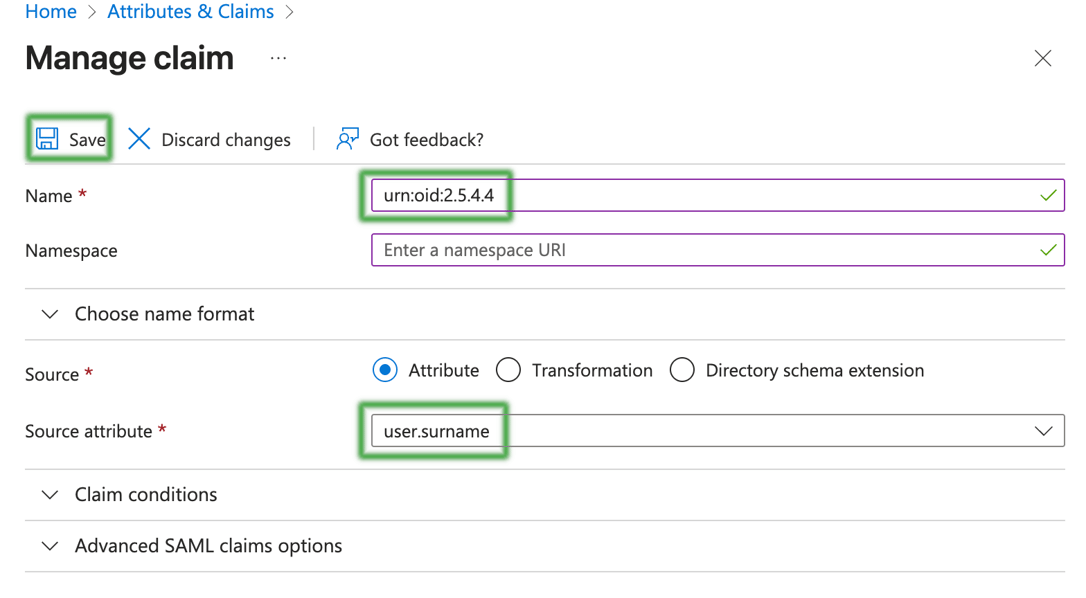Expand the Claim conditions section
The image size is (1086, 598).
tap(50, 495)
